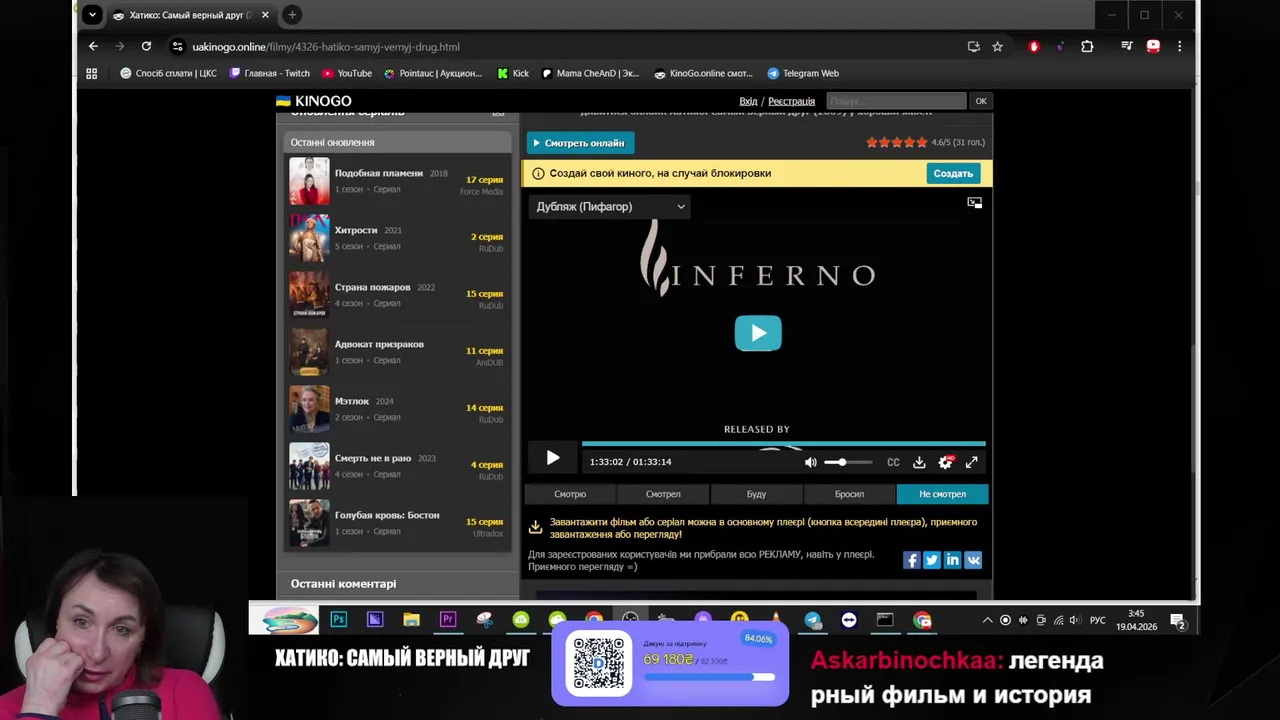Open Страна пожаров series entry
1280x720 pixels.
tap(397, 295)
